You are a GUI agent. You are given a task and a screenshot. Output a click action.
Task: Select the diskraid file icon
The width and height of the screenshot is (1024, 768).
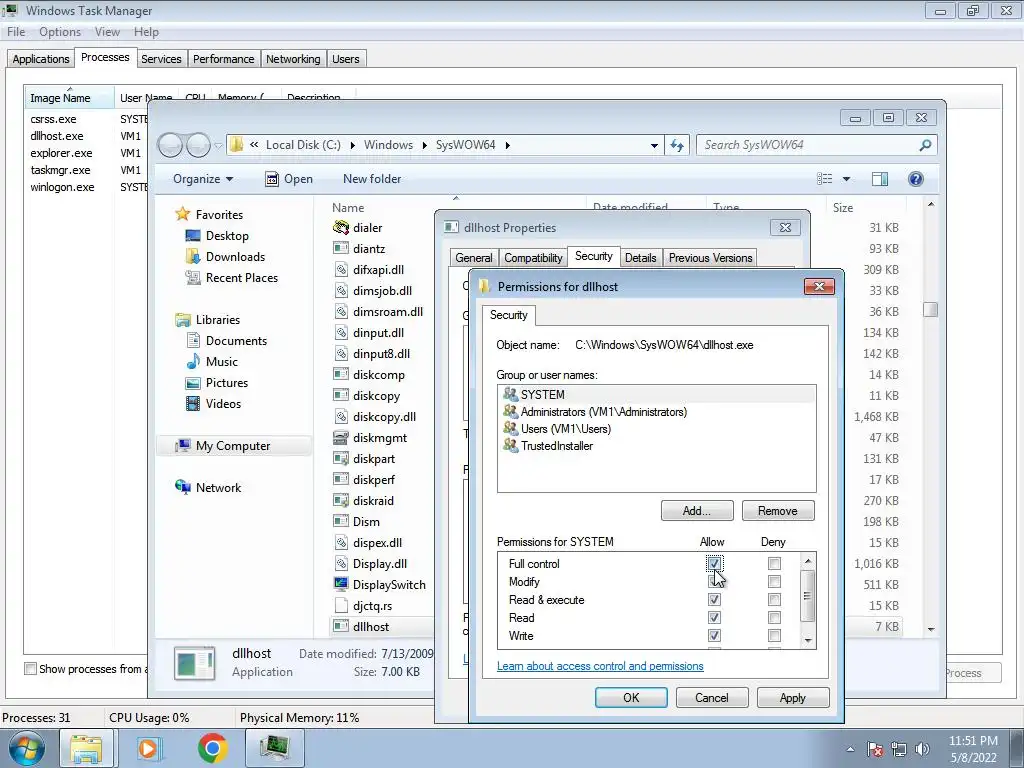coord(341,500)
